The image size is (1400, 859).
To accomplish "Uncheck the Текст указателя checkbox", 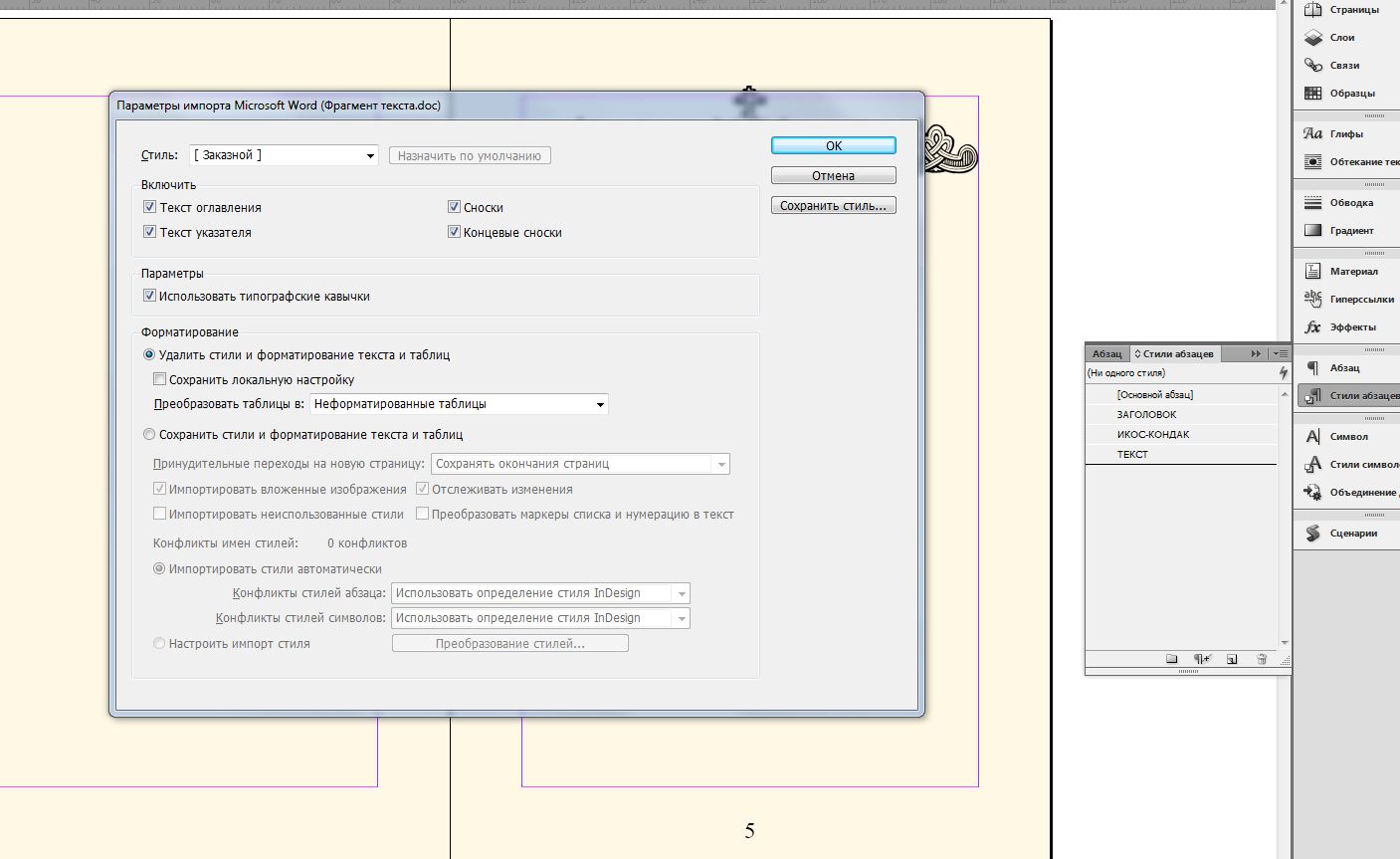I will point(149,232).
